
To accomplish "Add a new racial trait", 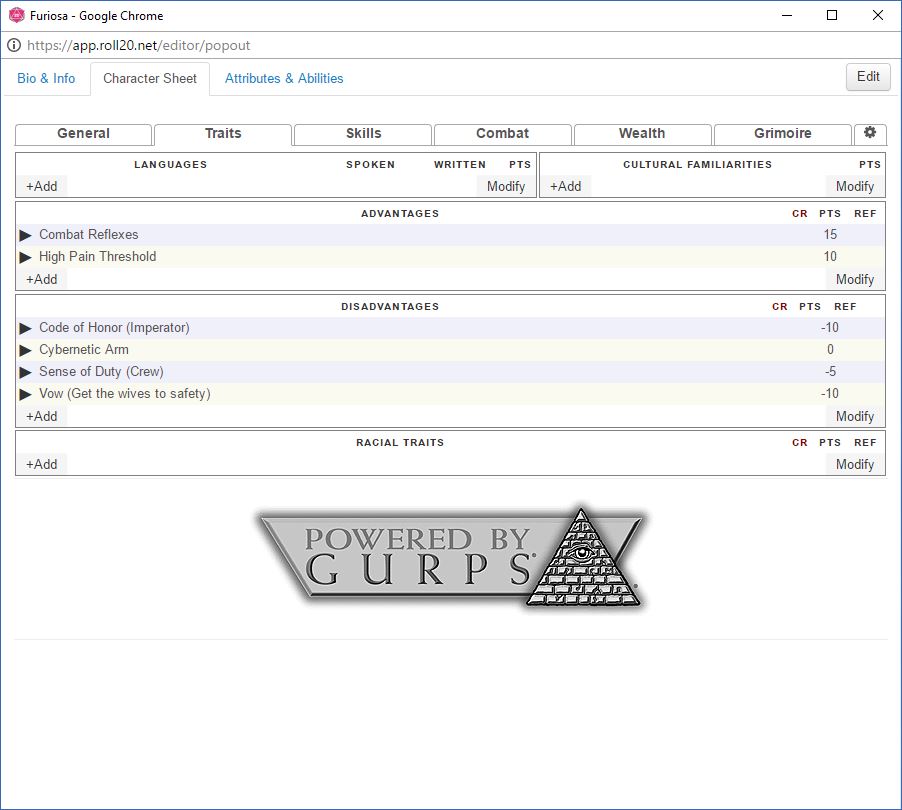I will tap(42, 464).
